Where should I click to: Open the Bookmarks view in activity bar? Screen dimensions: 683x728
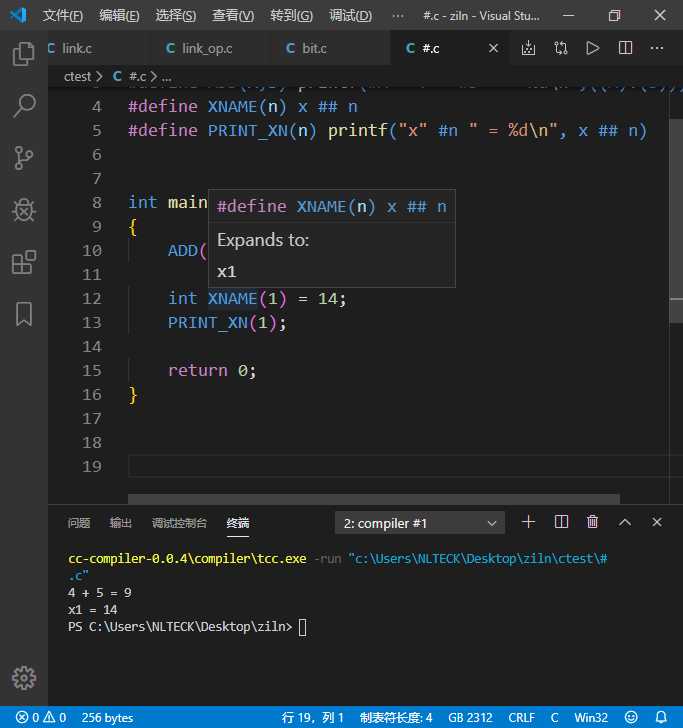pyautogui.click(x=24, y=314)
